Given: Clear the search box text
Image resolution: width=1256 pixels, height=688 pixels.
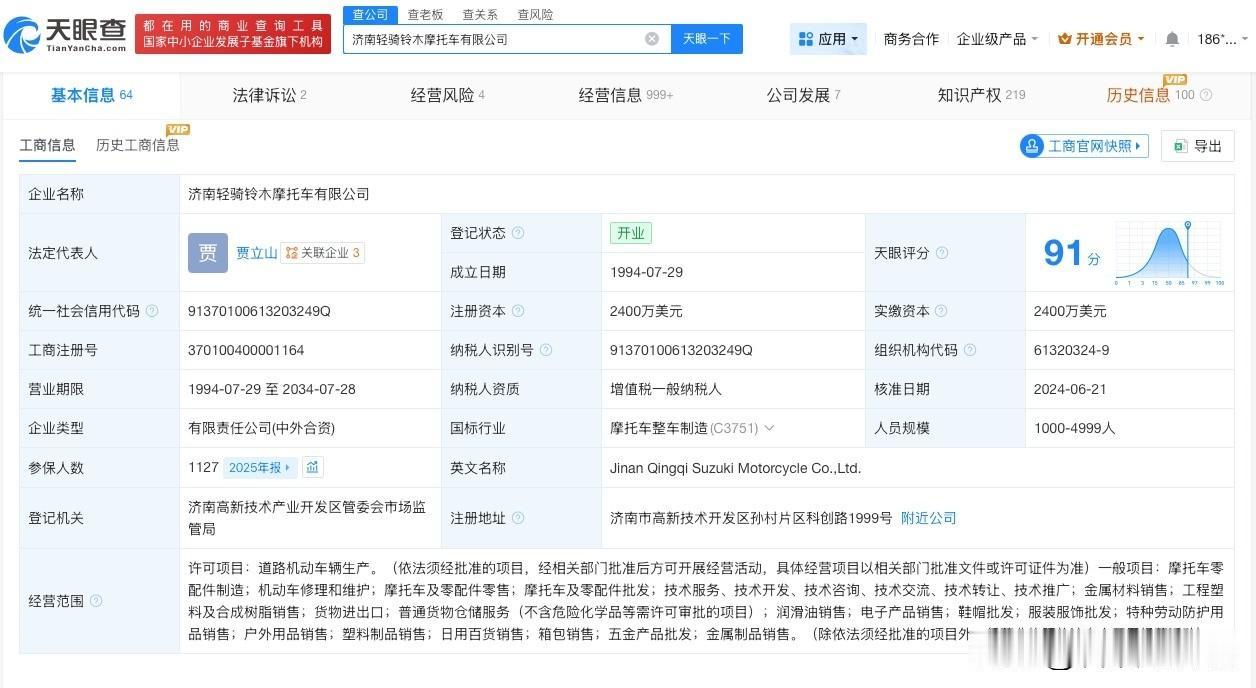Looking at the screenshot, I should coord(652,39).
